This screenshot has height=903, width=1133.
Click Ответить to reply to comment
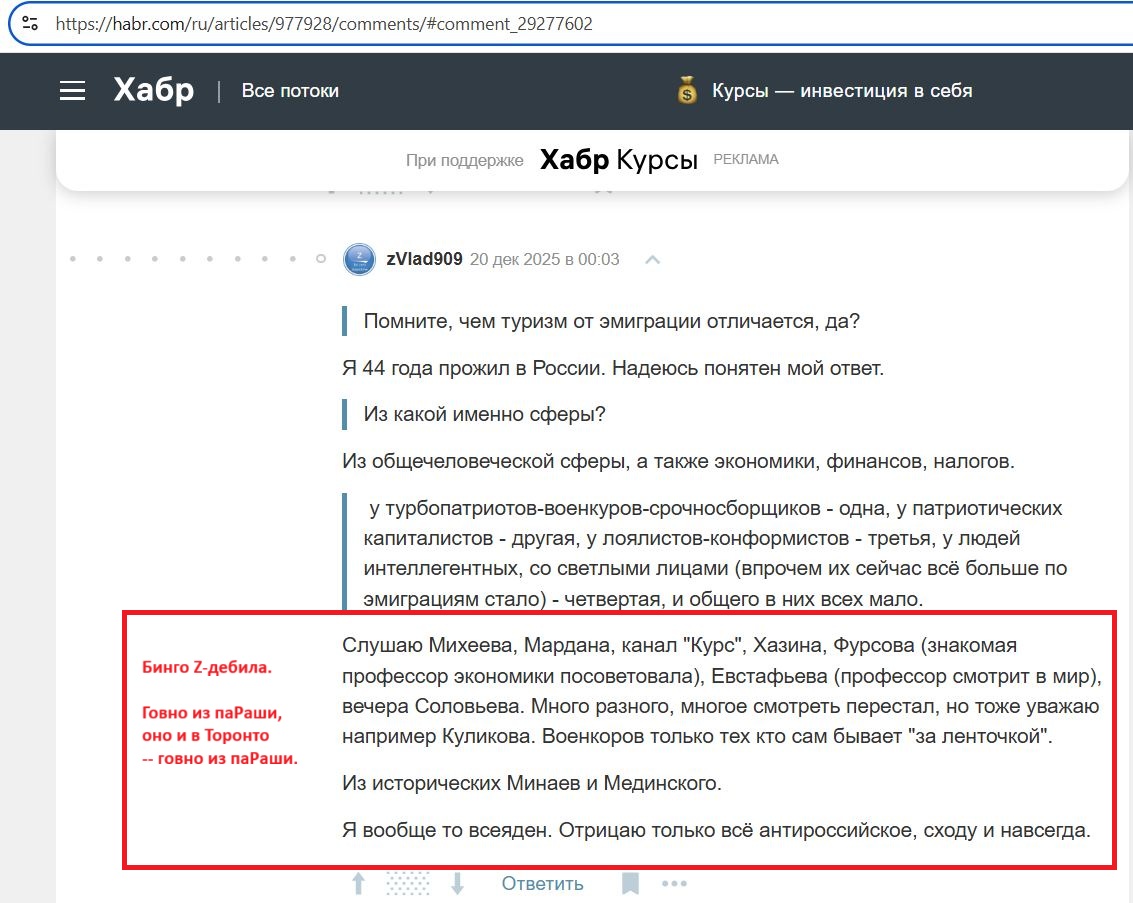[x=542, y=884]
